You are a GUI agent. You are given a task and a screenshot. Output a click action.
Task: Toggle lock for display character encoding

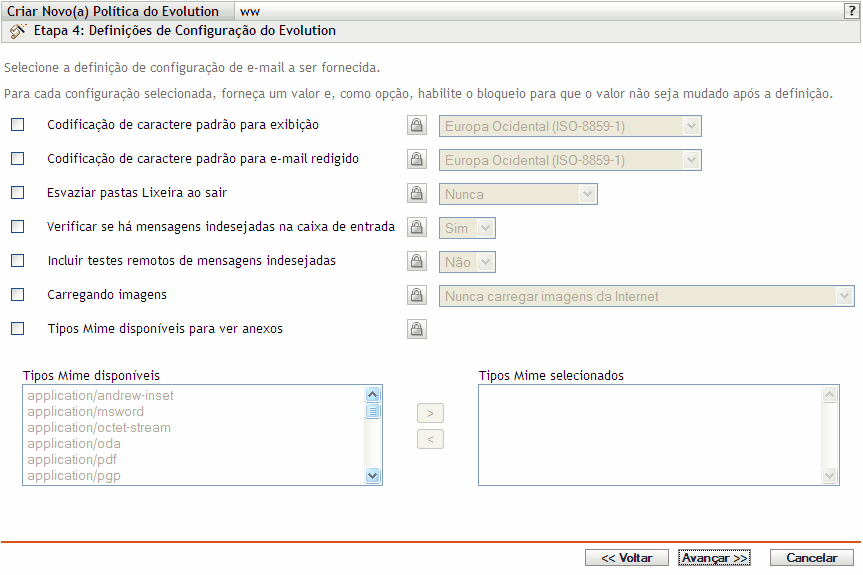point(417,125)
